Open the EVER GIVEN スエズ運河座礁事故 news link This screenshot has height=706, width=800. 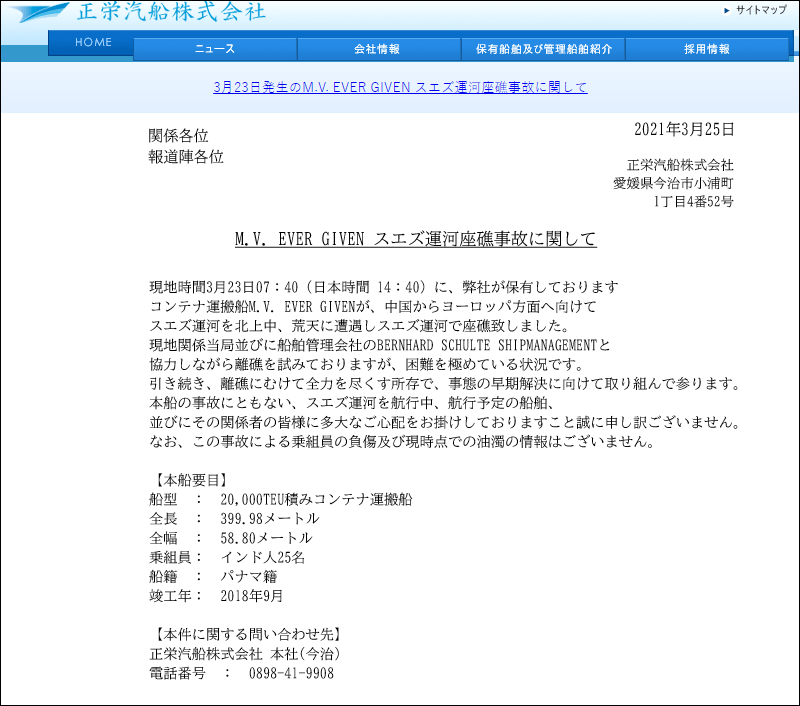[x=401, y=87]
